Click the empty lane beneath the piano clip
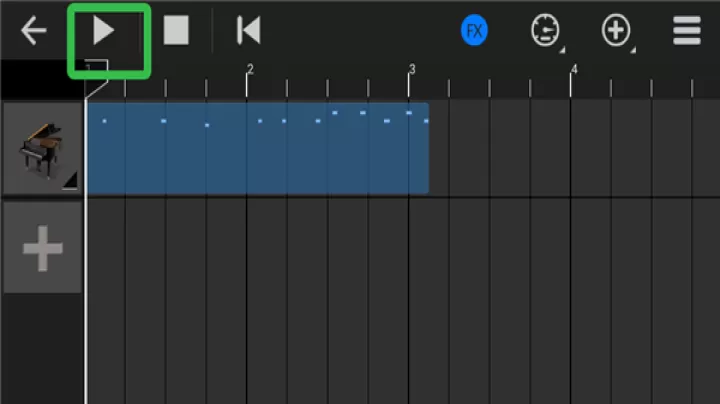The width and height of the screenshot is (720, 404). point(257,300)
